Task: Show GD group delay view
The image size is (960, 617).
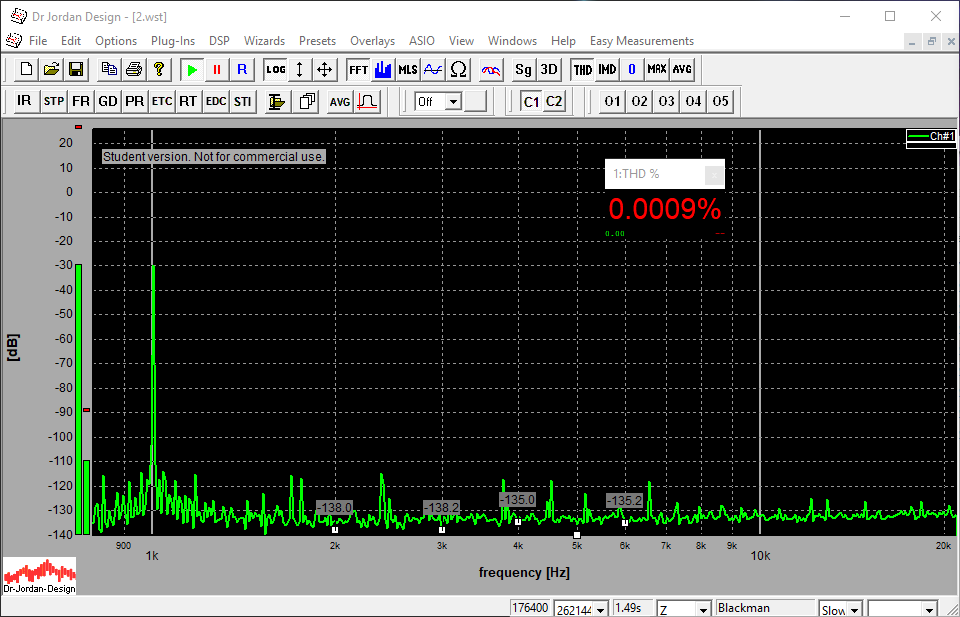Action: [108, 101]
